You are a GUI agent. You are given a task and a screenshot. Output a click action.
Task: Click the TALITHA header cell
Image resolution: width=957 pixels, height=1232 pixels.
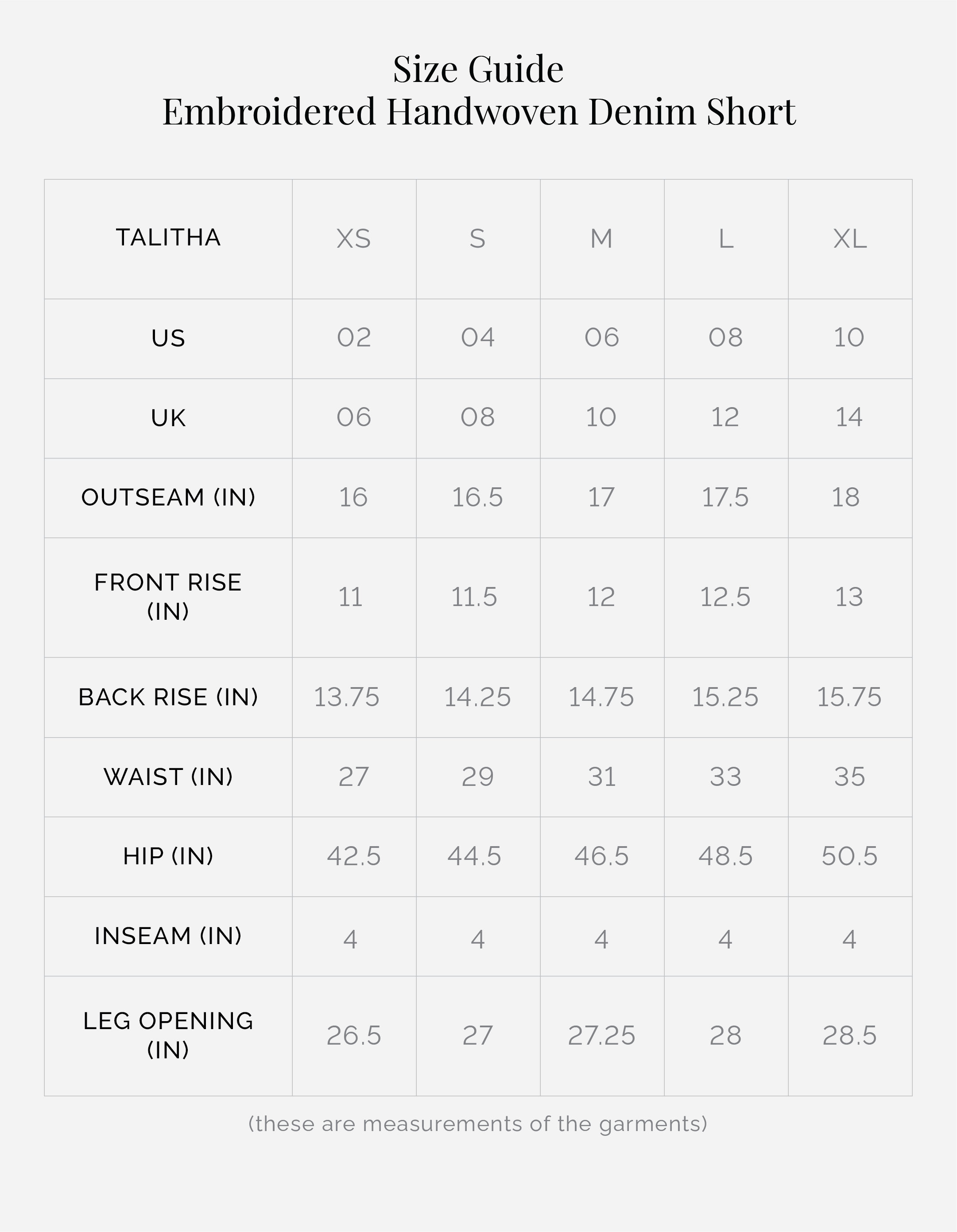[168, 237]
